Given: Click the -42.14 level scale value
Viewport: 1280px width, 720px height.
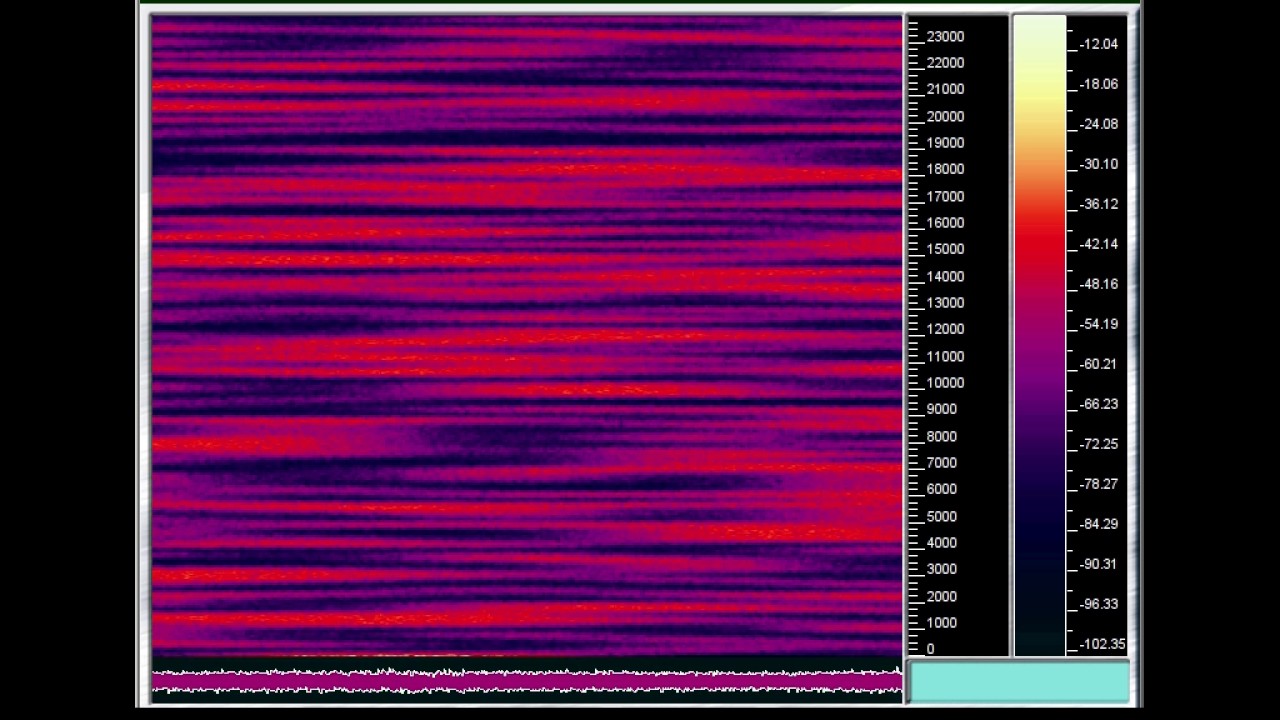Looking at the screenshot, I should click(x=1099, y=244).
